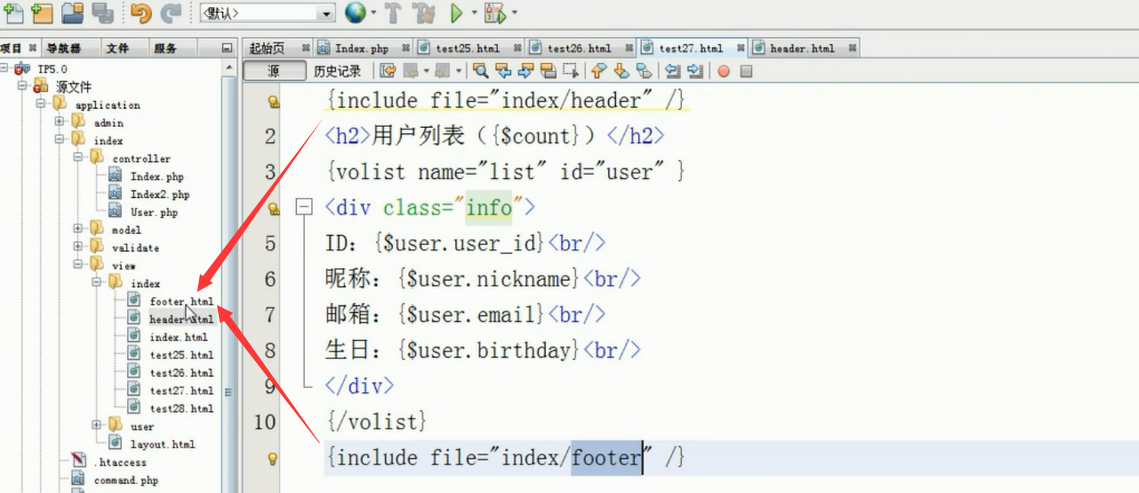The height and width of the screenshot is (493, 1139).
Task: Open the test26.html editor tab
Action: pyautogui.click(x=580, y=49)
